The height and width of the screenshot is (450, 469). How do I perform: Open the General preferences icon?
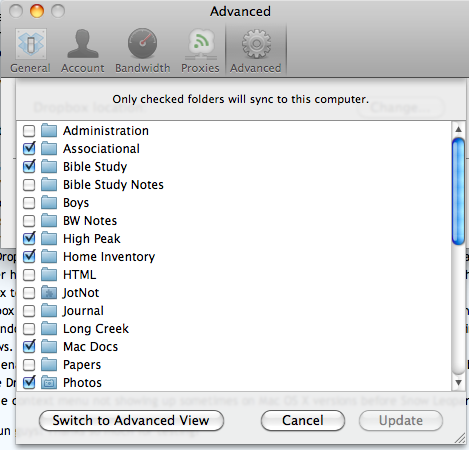[30, 44]
